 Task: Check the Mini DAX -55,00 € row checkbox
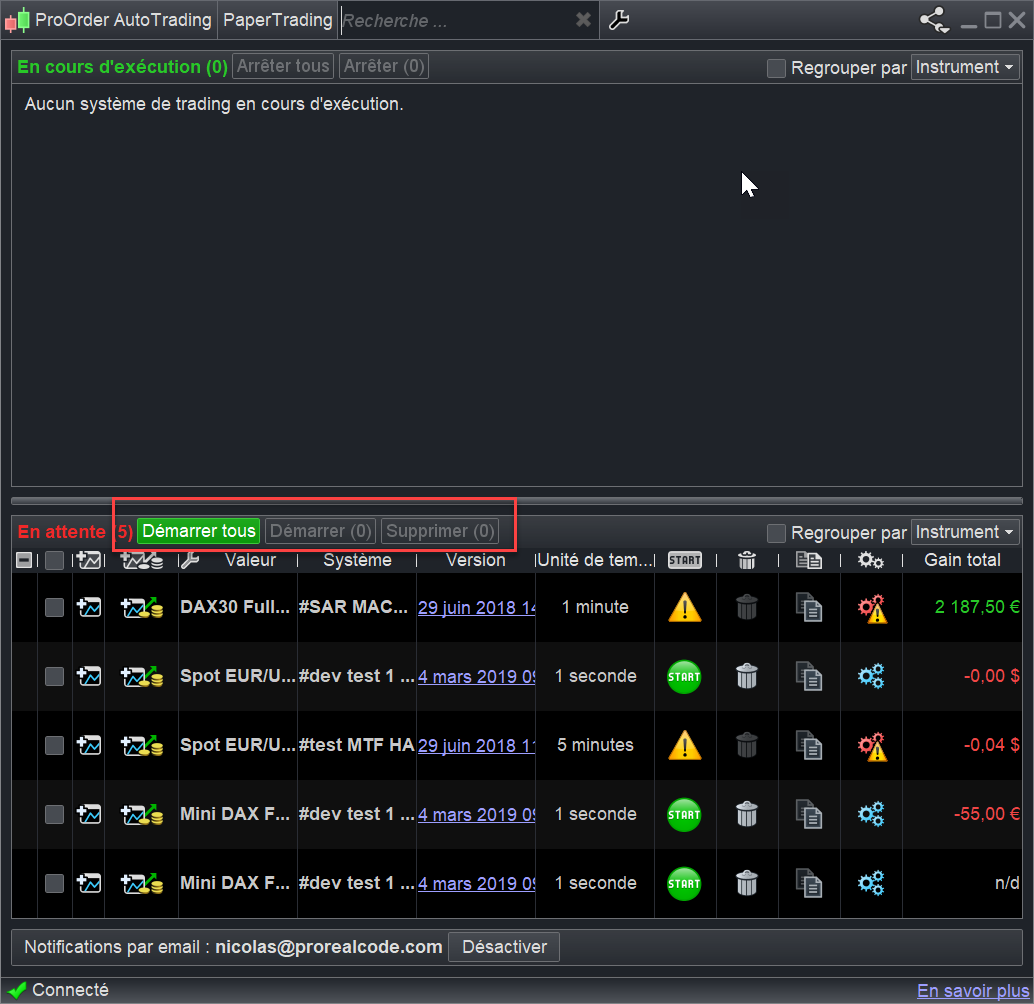(x=54, y=814)
